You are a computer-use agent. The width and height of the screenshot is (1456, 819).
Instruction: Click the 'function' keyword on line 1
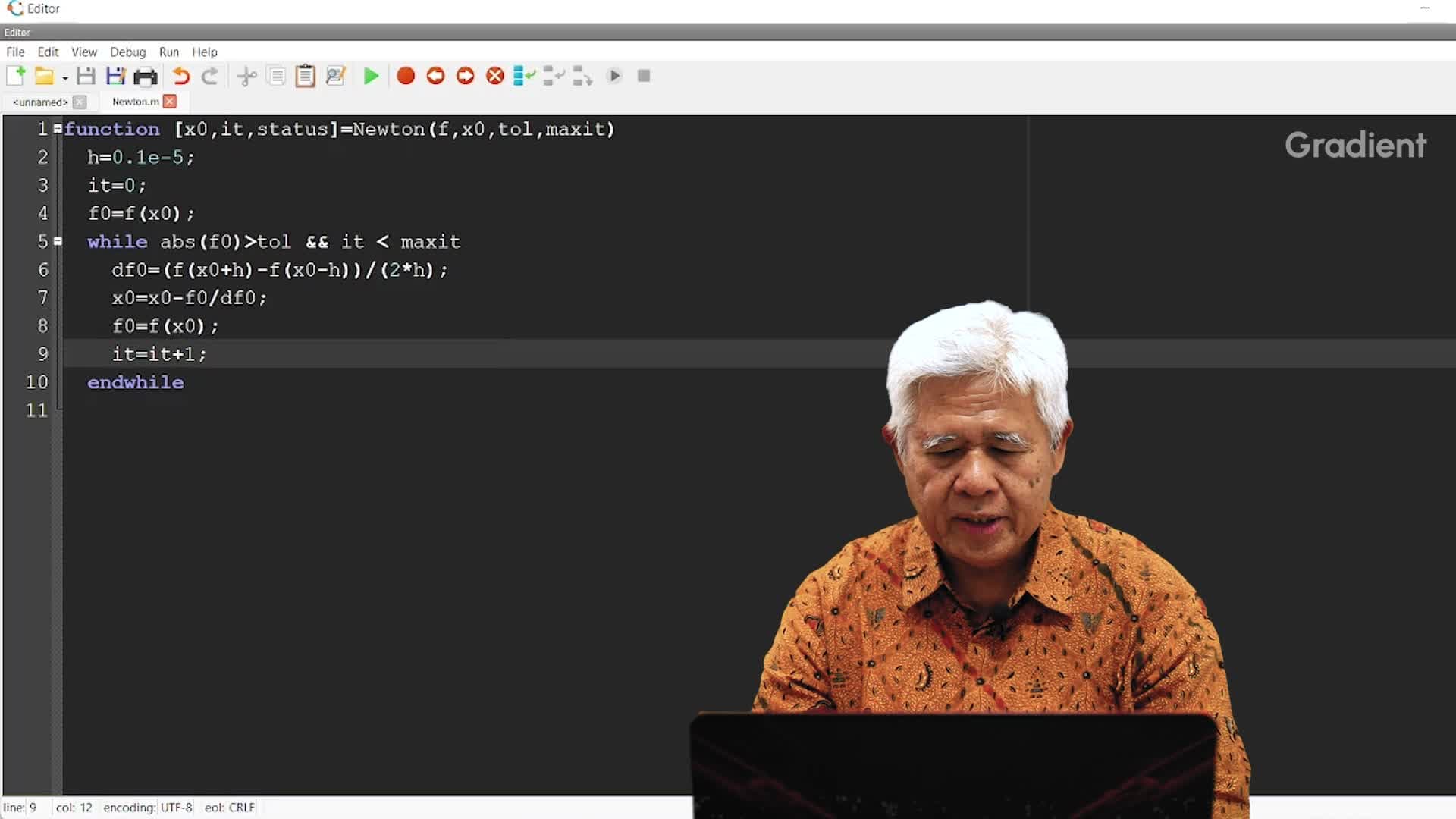[112, 129]
